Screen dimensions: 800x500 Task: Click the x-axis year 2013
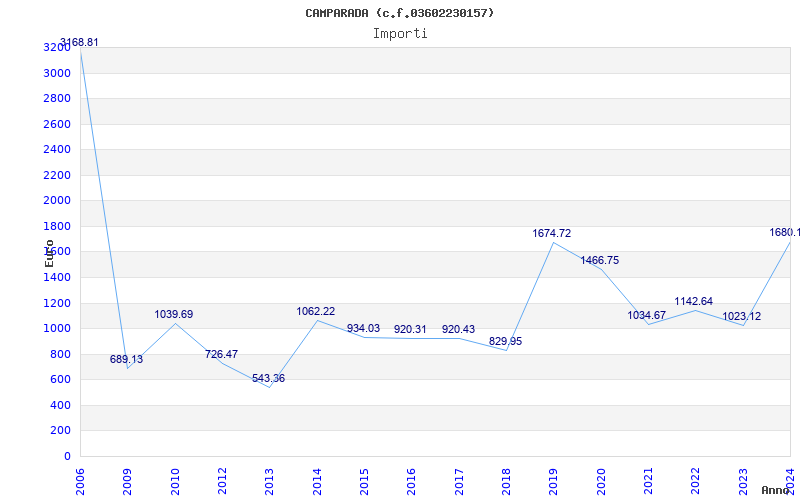269,482
